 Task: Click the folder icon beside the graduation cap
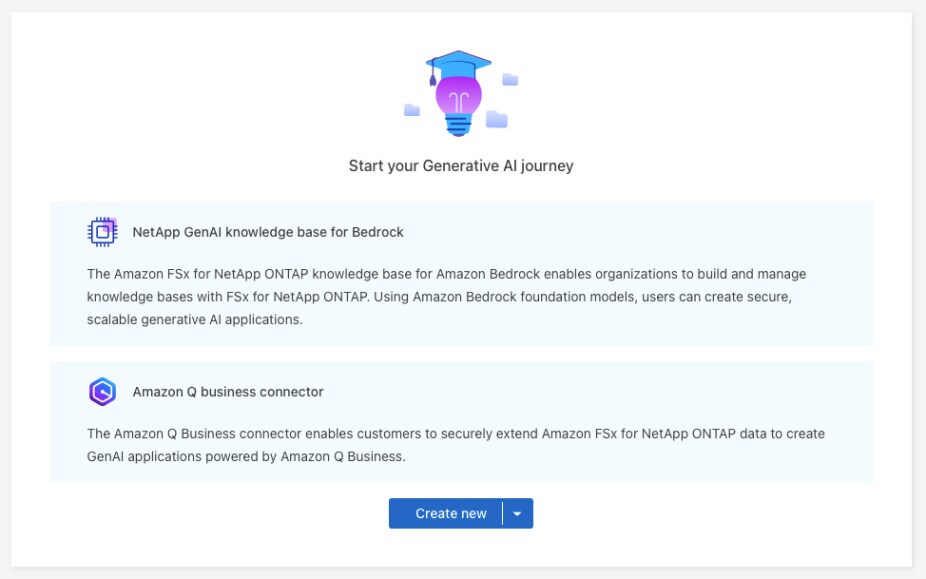click(x=510, y=79)
